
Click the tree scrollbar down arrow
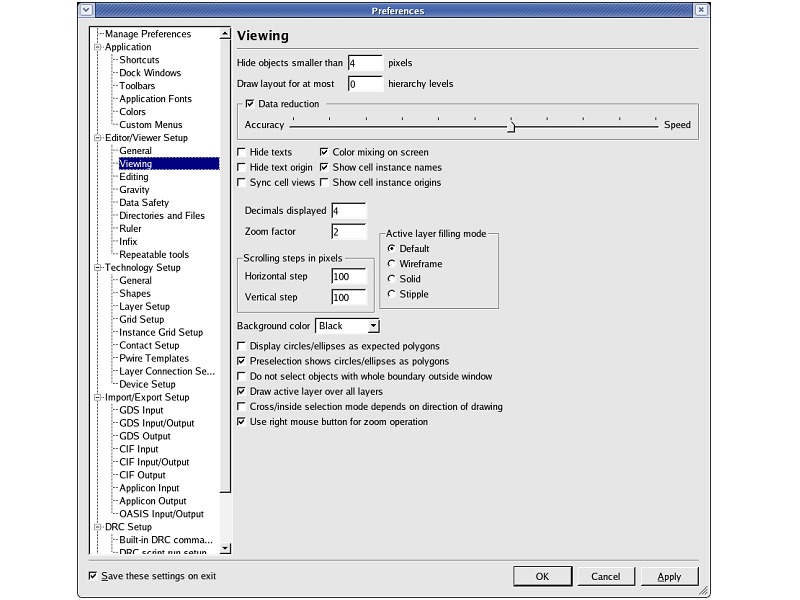click(x=225, y=548)
